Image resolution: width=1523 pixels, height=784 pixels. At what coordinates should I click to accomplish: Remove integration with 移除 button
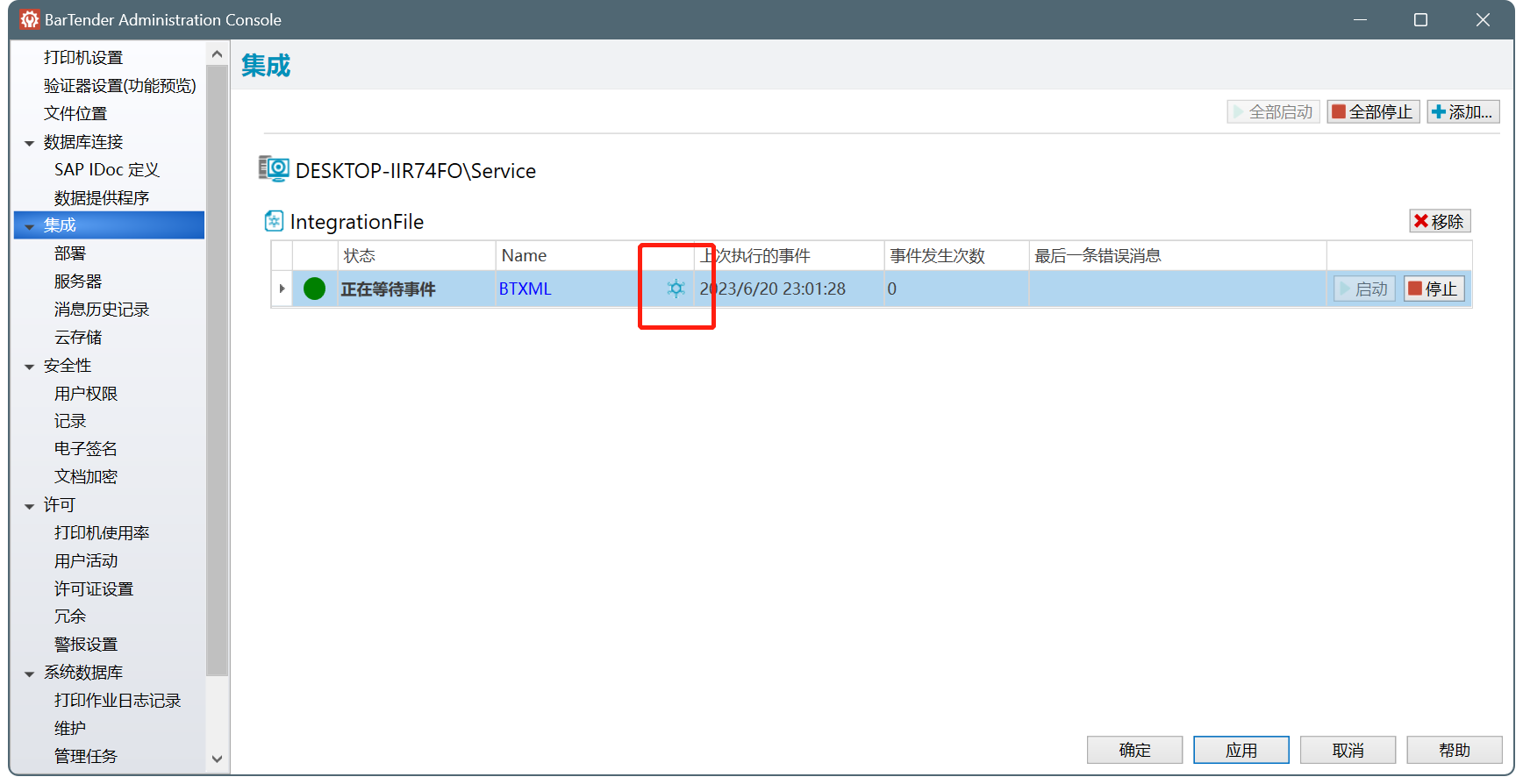click(x=1440, y=221)
